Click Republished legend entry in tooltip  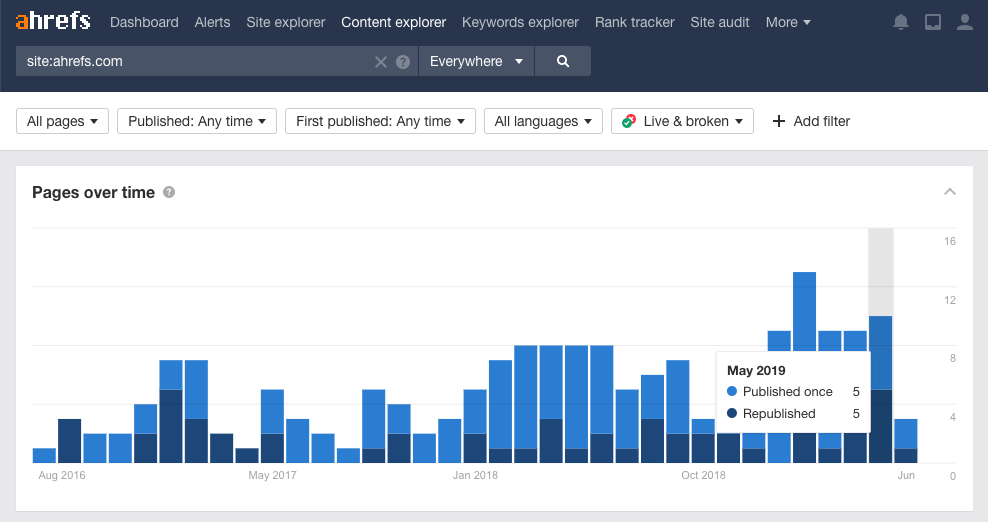tap(779, 414)
